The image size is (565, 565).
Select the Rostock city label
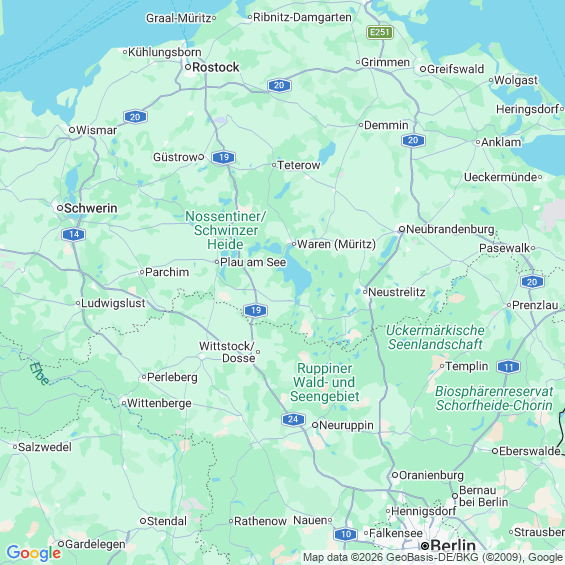coord(215,67)
